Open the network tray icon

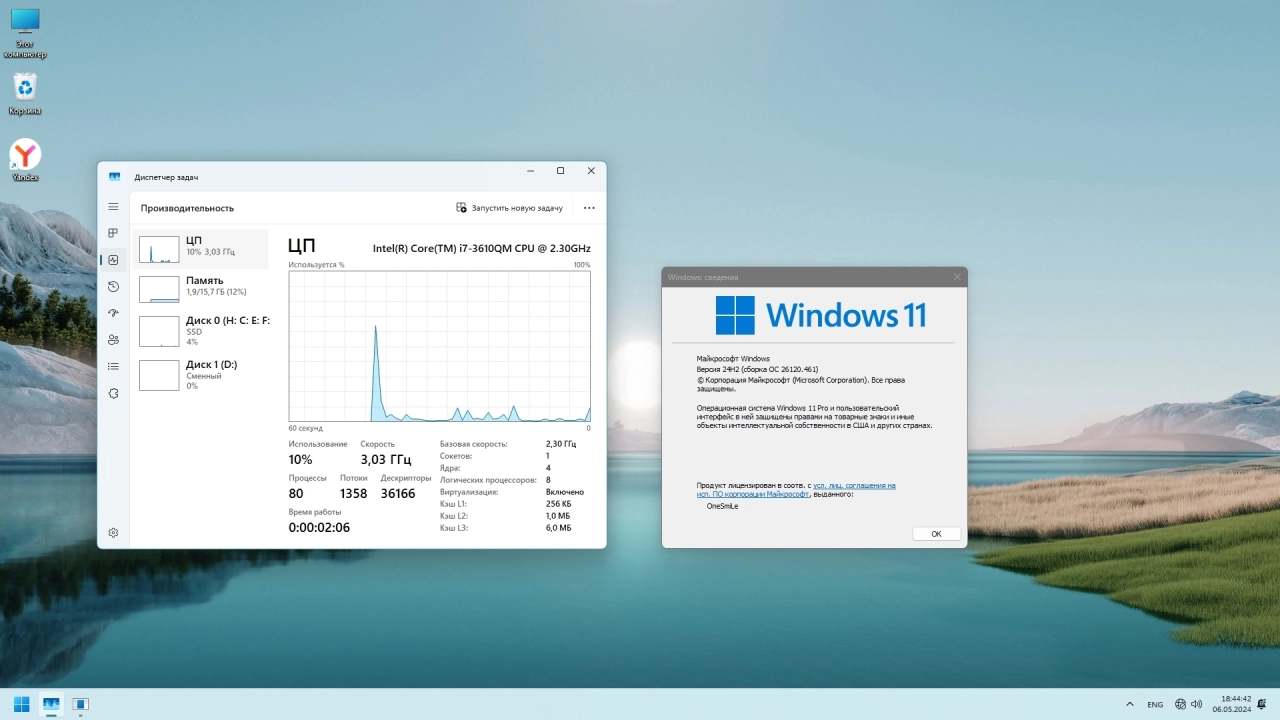[x=1181, y=704]
